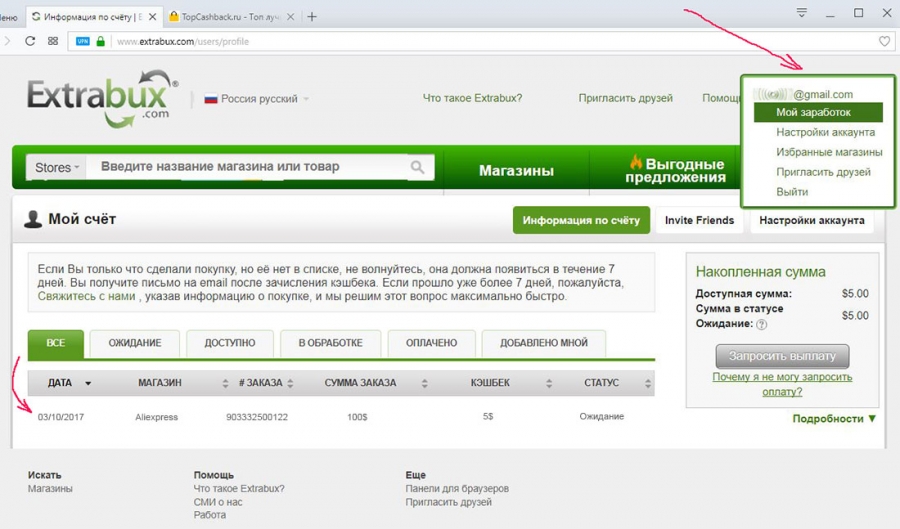The width and height of the screenshot is (900, 529).
Task: Select the ДОБАВЛЕНО МНОЙ tab
Action: 544,343
